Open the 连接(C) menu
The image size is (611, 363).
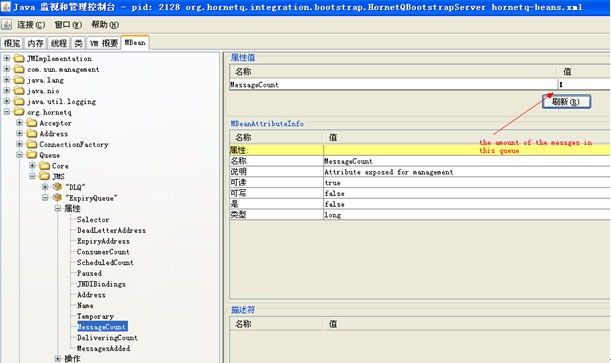point(31,25)
